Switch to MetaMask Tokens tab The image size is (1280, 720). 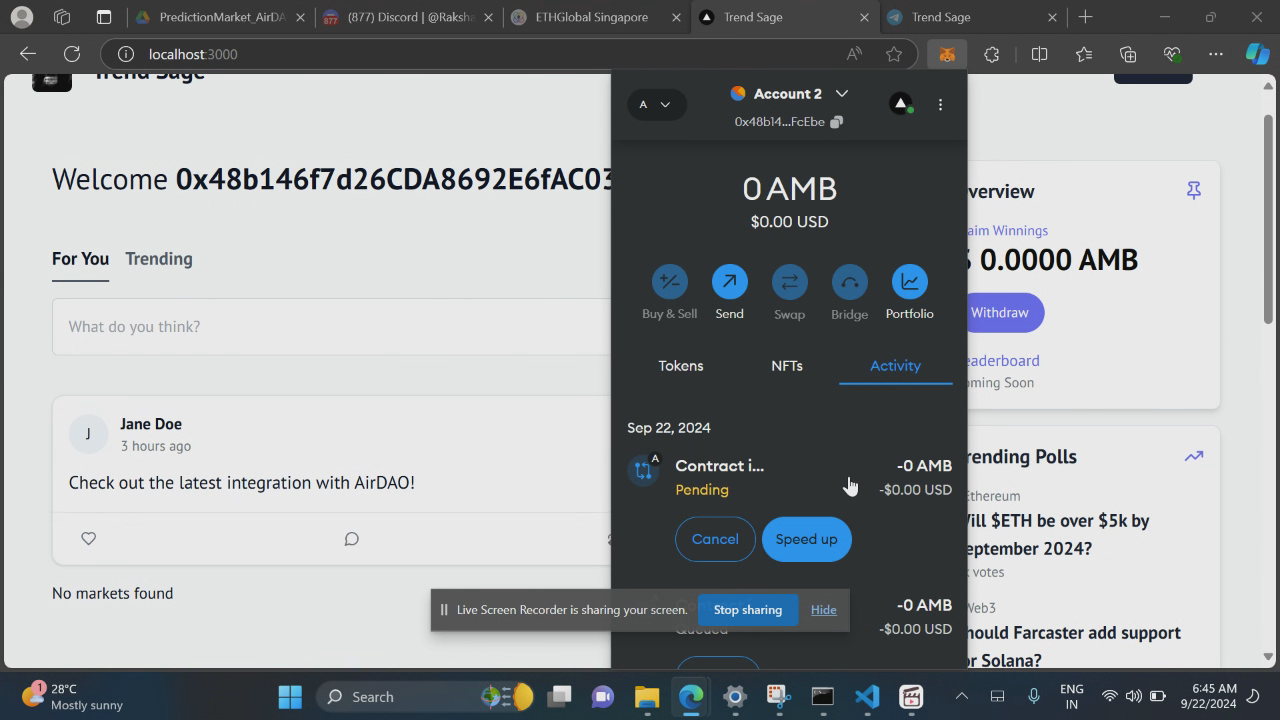(x=681, y=366)
